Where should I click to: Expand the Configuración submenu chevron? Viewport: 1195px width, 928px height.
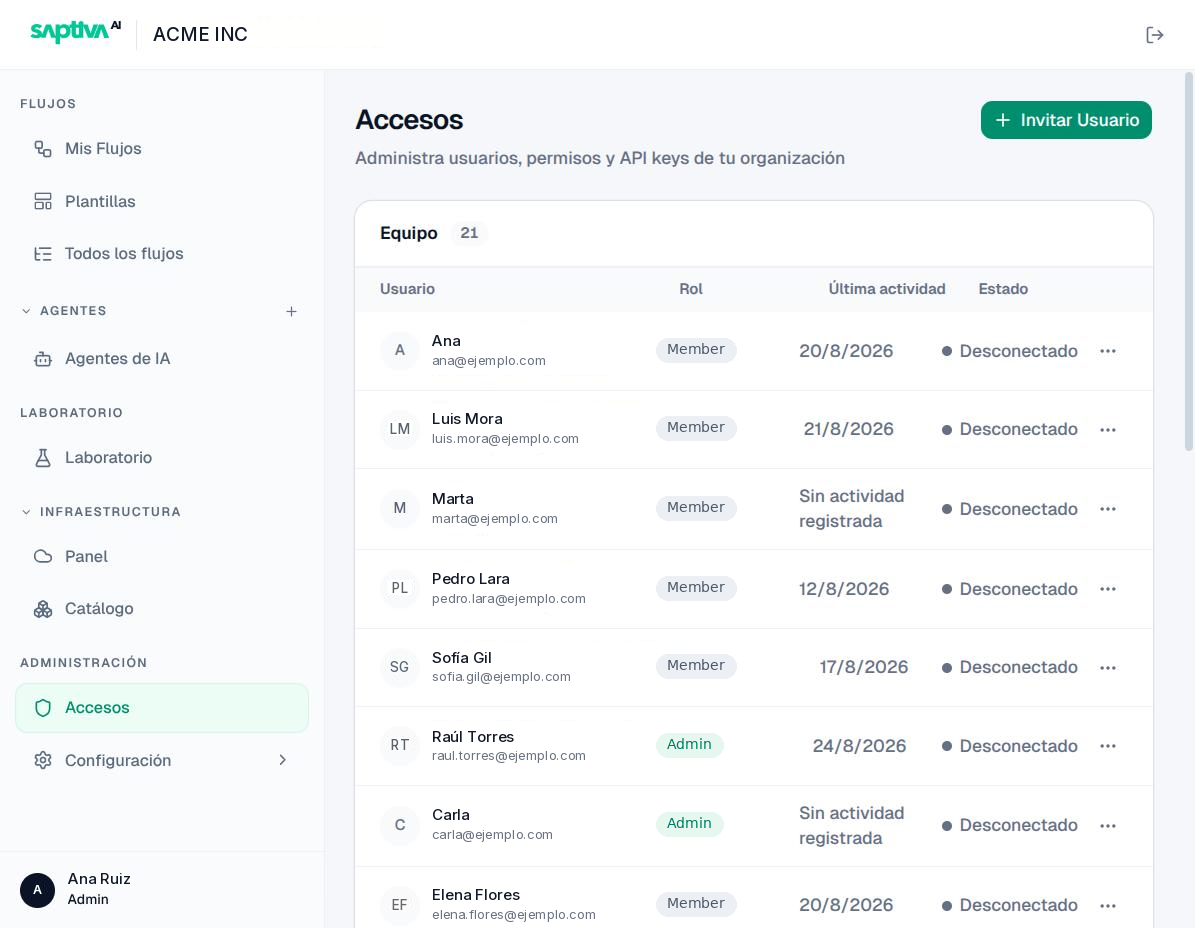[283, 760]
